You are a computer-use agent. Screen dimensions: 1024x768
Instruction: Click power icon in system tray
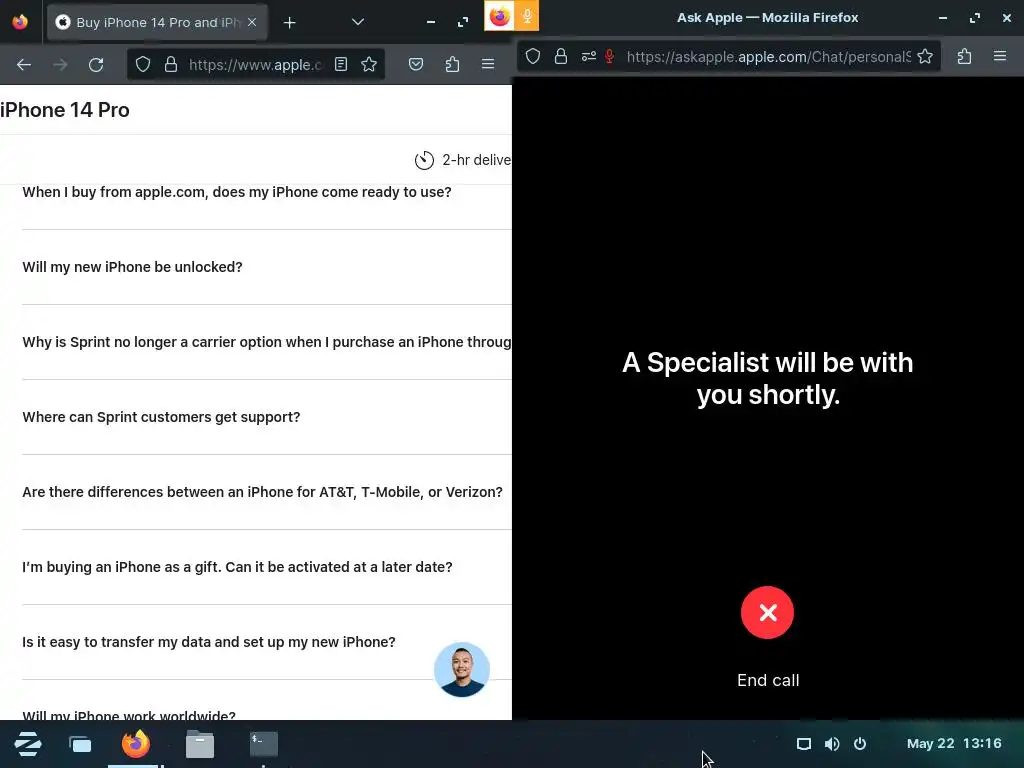click(860, 744)
